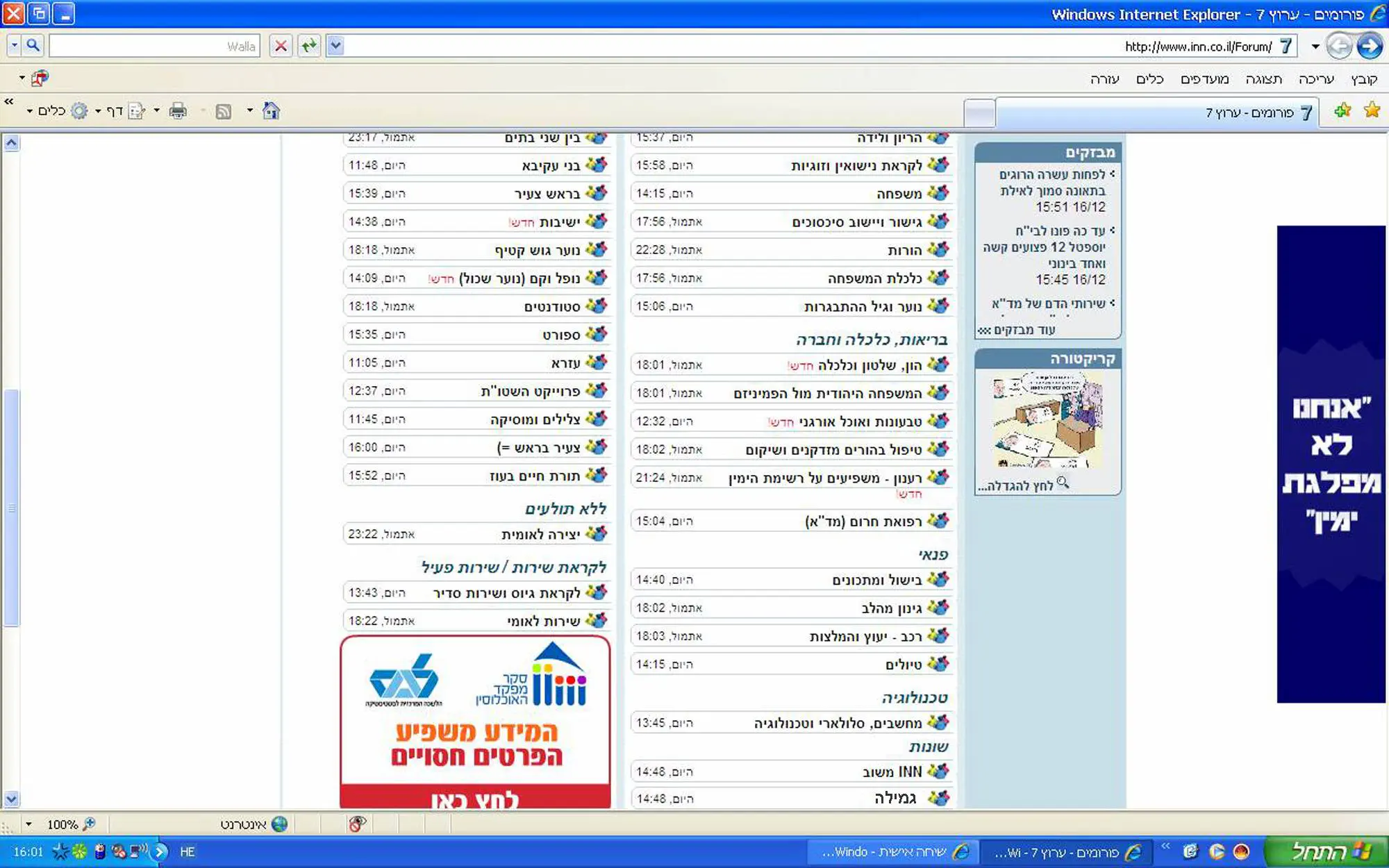Open the Page (דף) toolbar dropdown
Screen dimensions: 1389x868
[115, 111]
